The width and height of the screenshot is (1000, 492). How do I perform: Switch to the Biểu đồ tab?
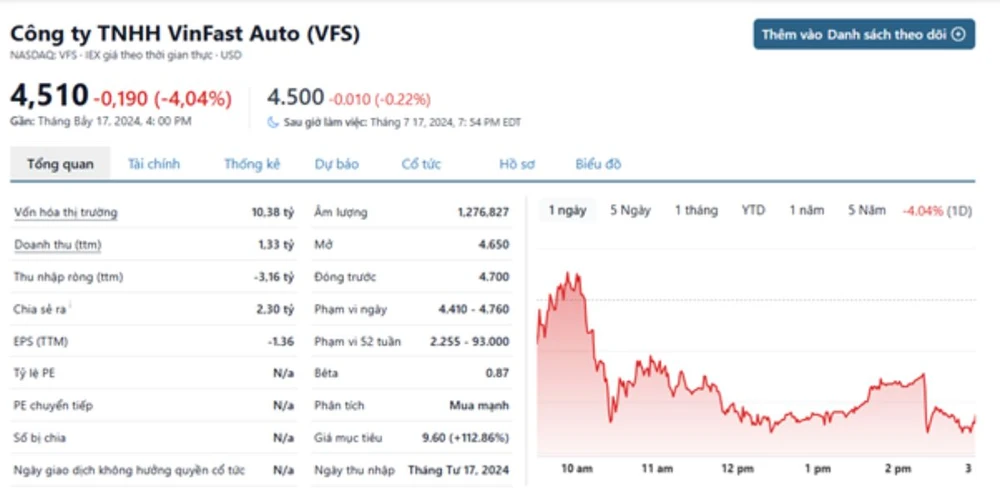[x=598, y=164]
